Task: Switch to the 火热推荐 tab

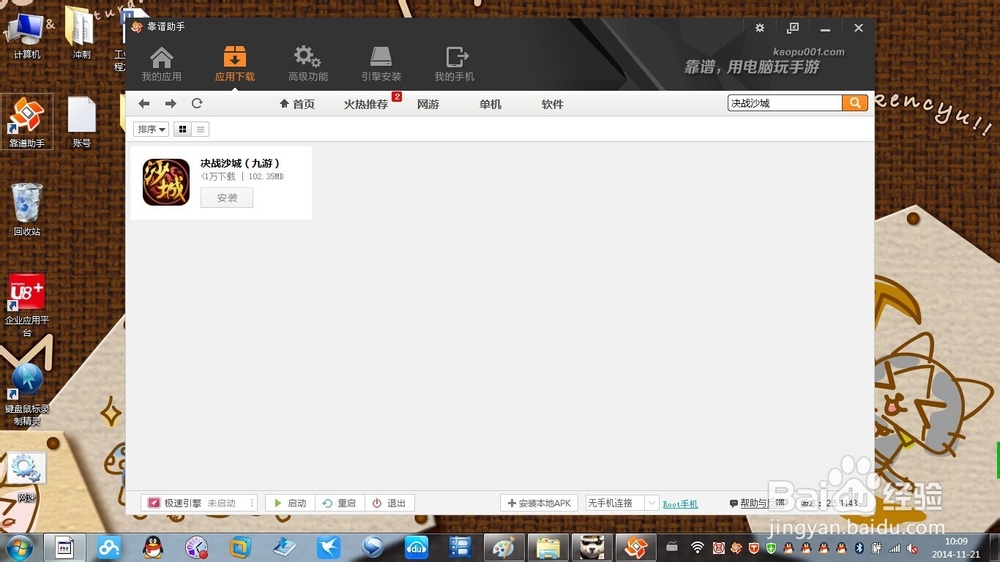Action: [366, 104]
